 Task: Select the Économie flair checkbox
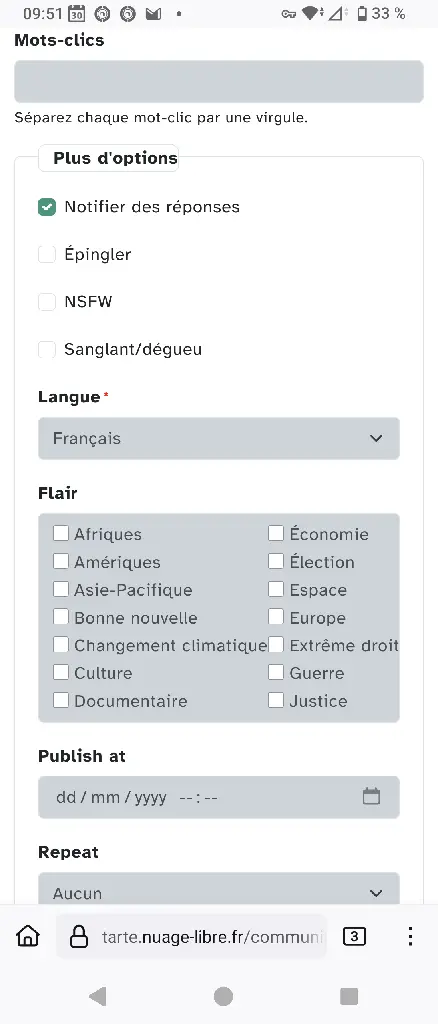coord(276,534)
